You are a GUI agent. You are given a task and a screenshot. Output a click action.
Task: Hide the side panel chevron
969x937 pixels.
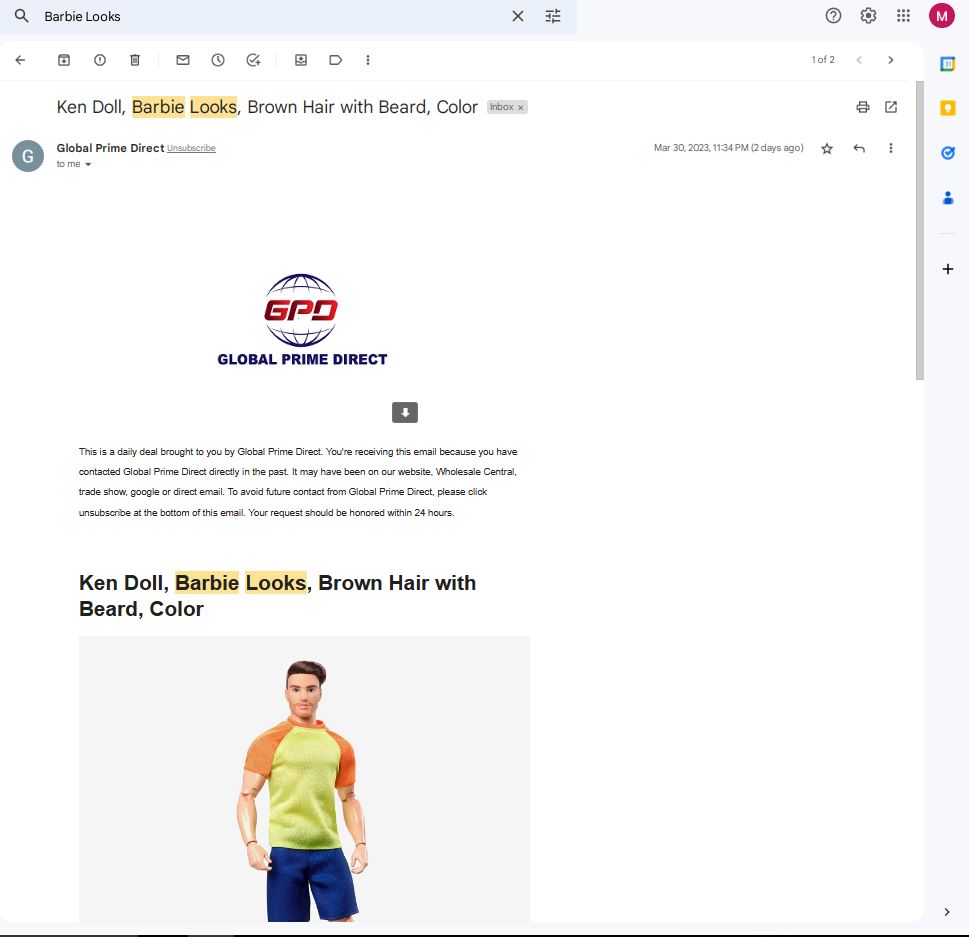[947, 912]
